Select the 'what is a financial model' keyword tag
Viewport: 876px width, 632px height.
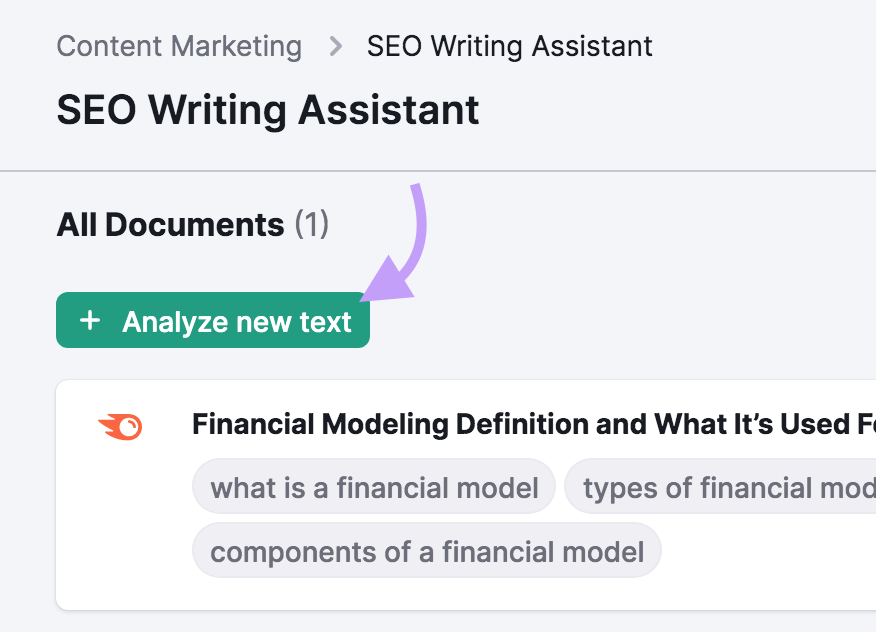[373, 487]
